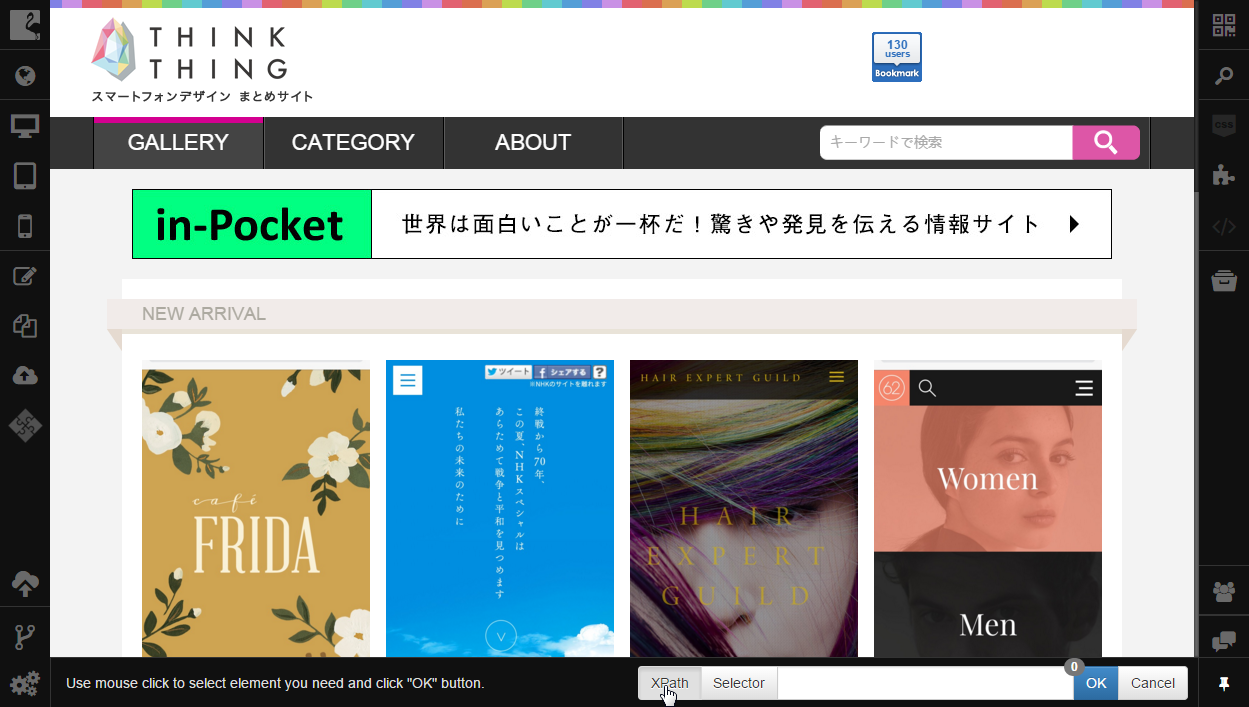Click the OK button
This screenshot has height=707, width=1249.
pos(1096,683)
